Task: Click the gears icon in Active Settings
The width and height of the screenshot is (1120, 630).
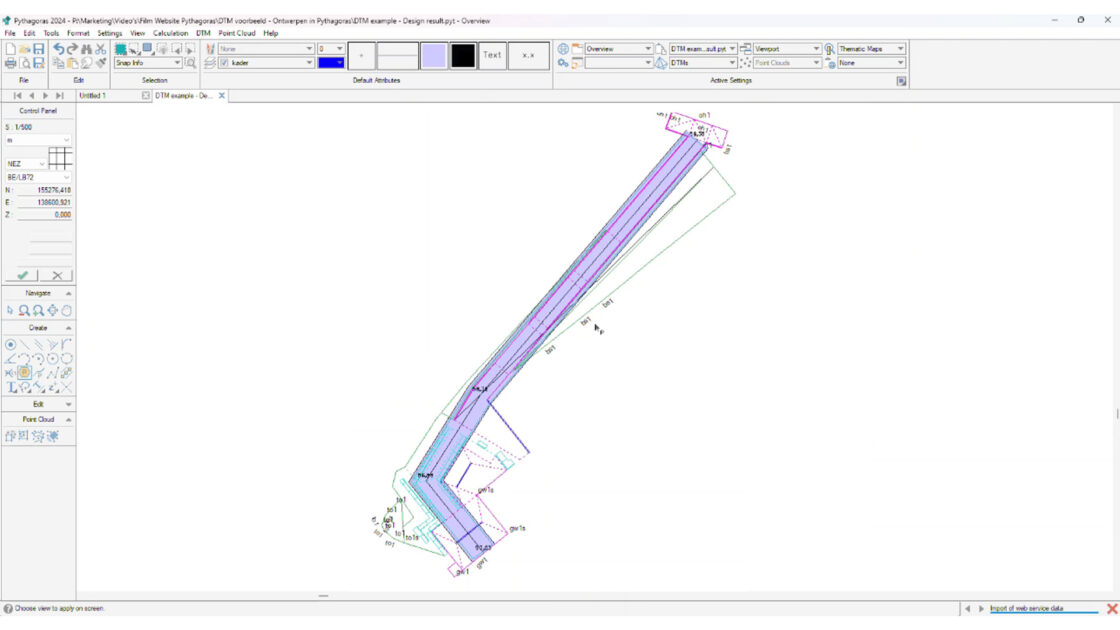Action: (x=564, y=64)
